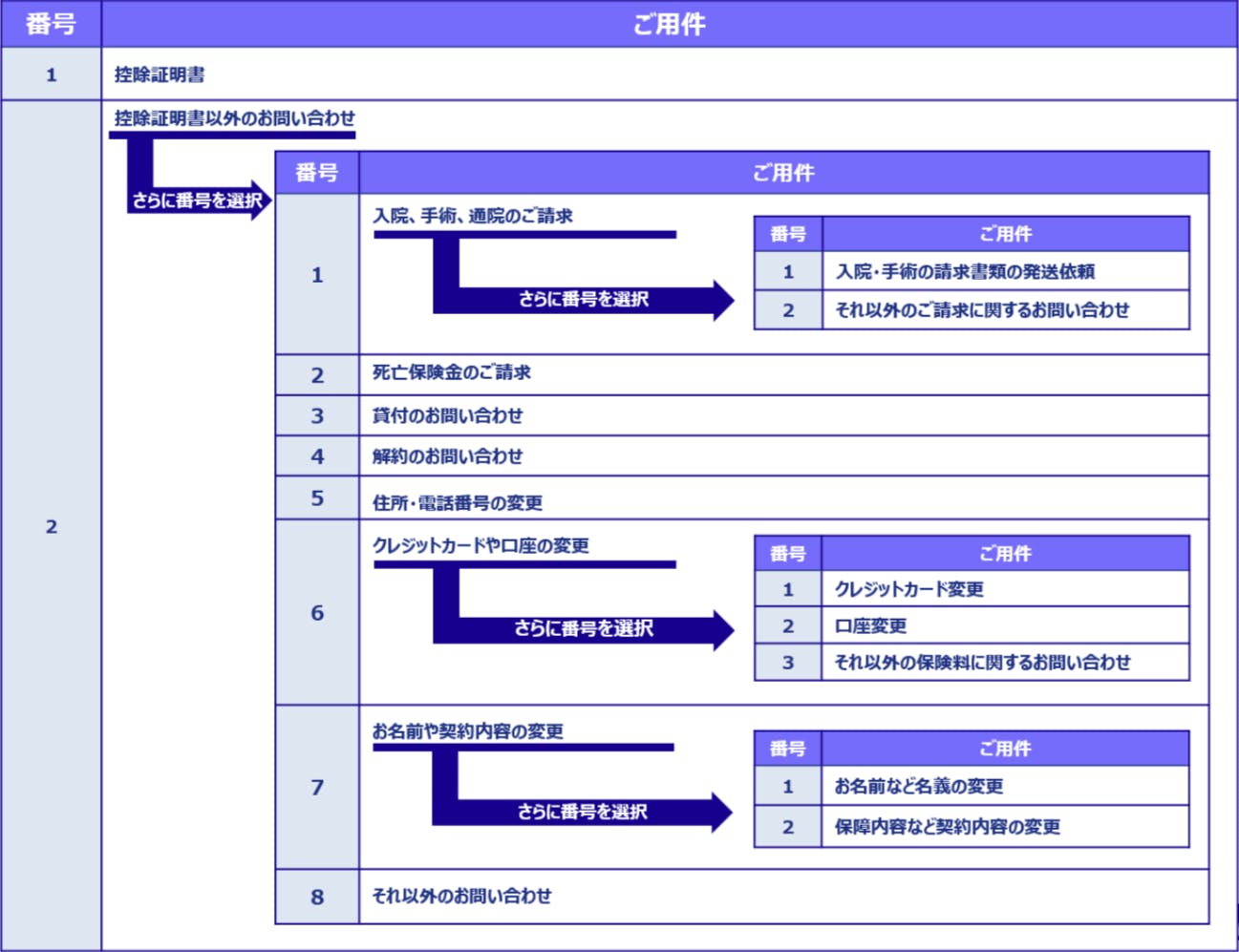Click the arrow under クレジットカードや口座の変更
The height and width of the screenshot is (952, 1239).
point(583,628)
